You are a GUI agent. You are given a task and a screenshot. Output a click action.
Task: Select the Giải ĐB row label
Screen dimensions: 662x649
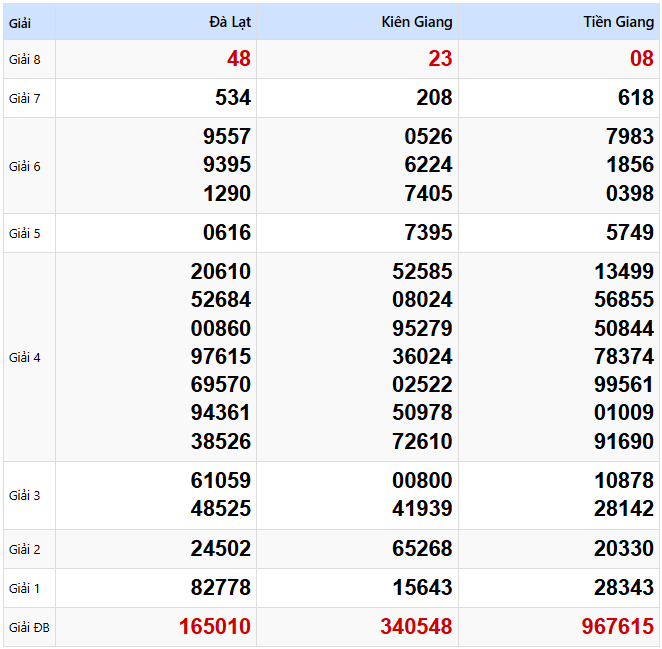[x=29, y=628]
